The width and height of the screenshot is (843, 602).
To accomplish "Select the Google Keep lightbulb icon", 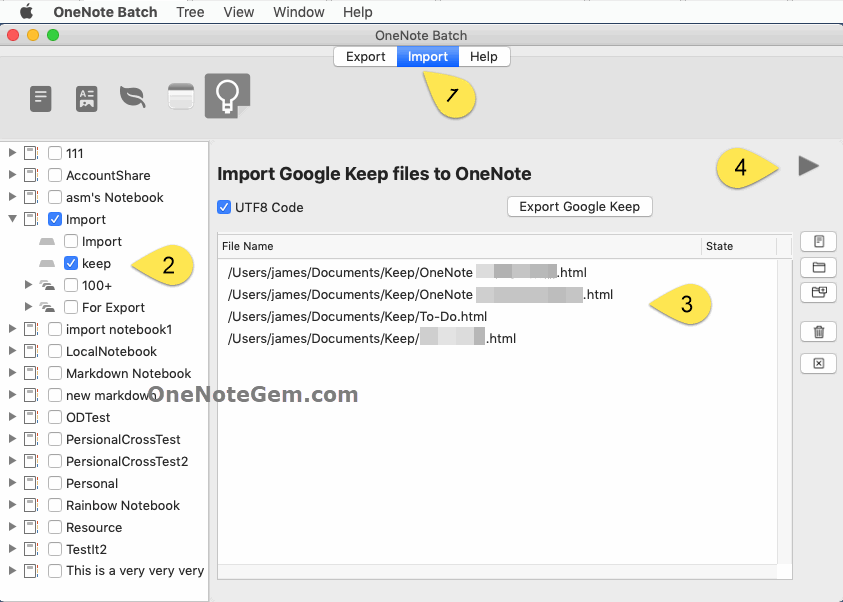I will click(227, 96).
